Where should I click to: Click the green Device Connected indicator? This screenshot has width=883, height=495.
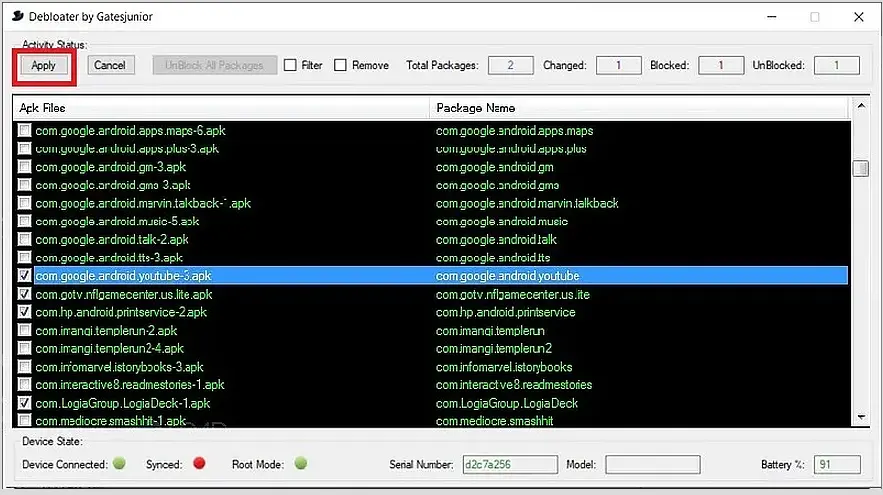coord(119,463)
